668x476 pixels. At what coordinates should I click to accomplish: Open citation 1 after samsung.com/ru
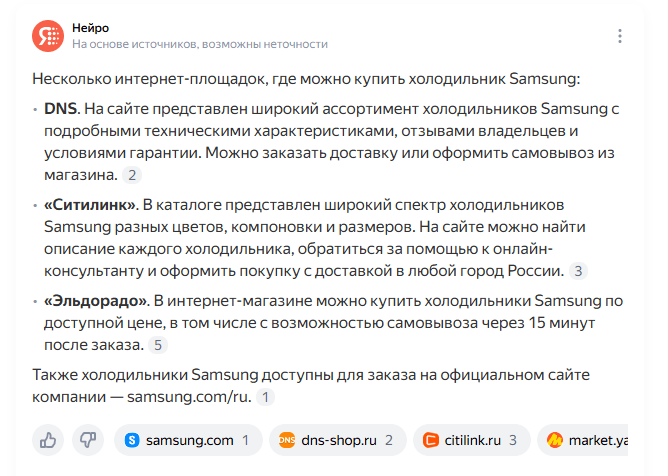pyautogui.click(x=265, y=397)
